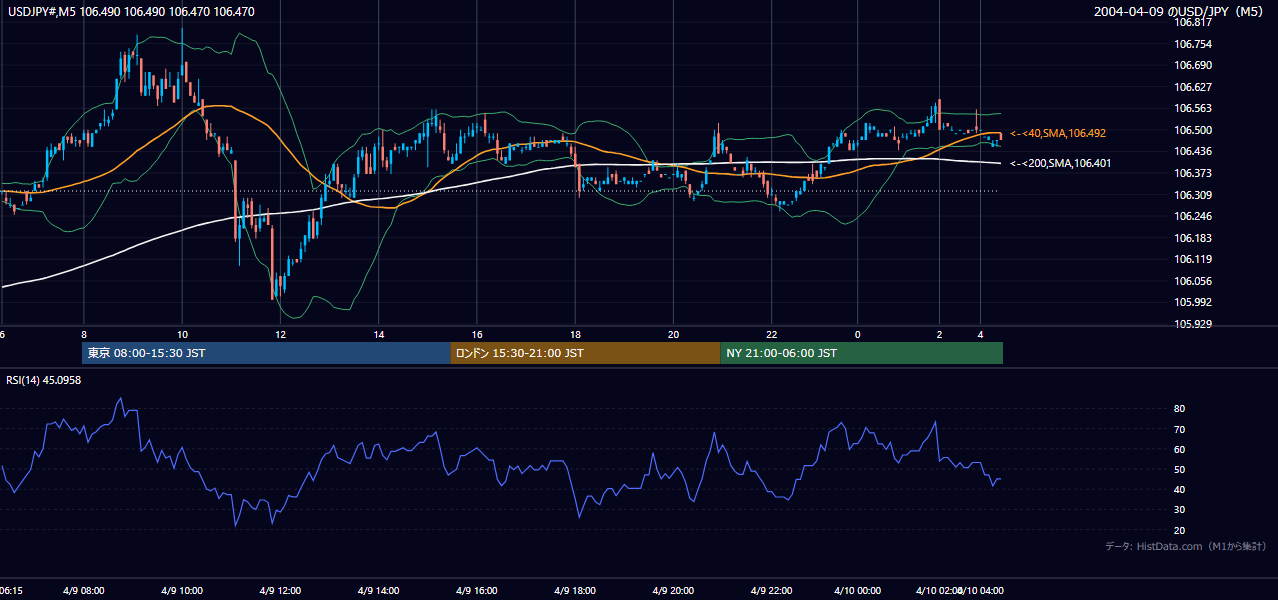Image resolution: width=1278 pixels, height=600 pixels.
Task: Click the 106.690 price axis label
Action: (x=1193, y=65)
